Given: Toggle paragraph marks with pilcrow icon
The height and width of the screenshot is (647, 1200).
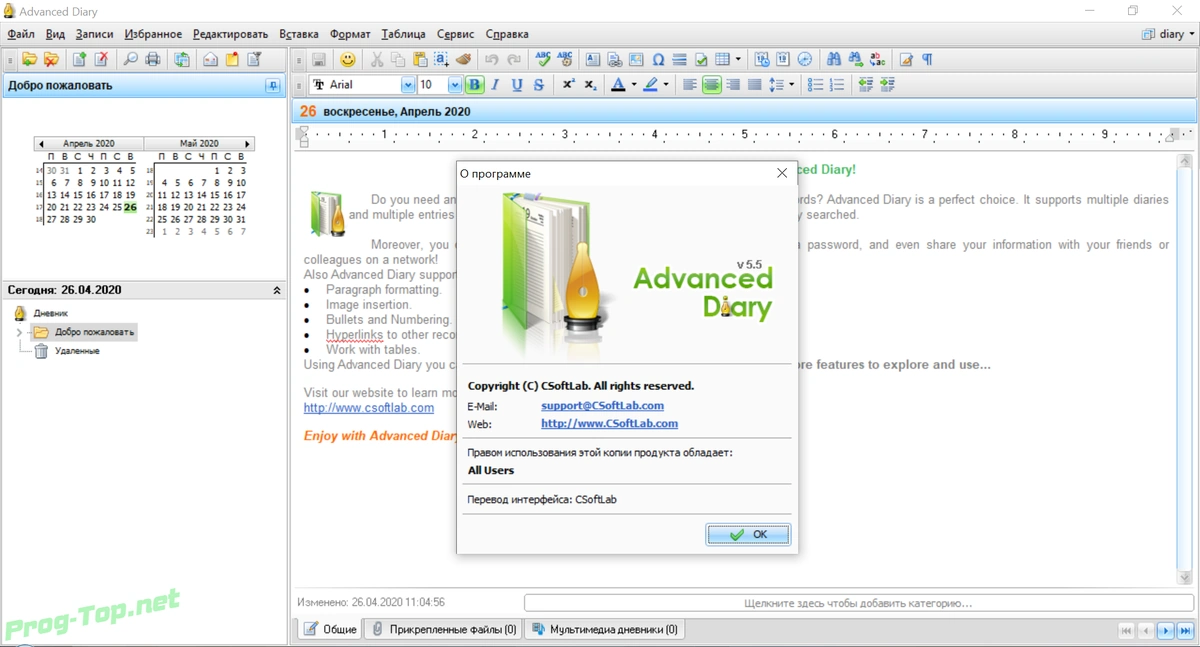Looking at the screenshot, I should pos(928,60).
